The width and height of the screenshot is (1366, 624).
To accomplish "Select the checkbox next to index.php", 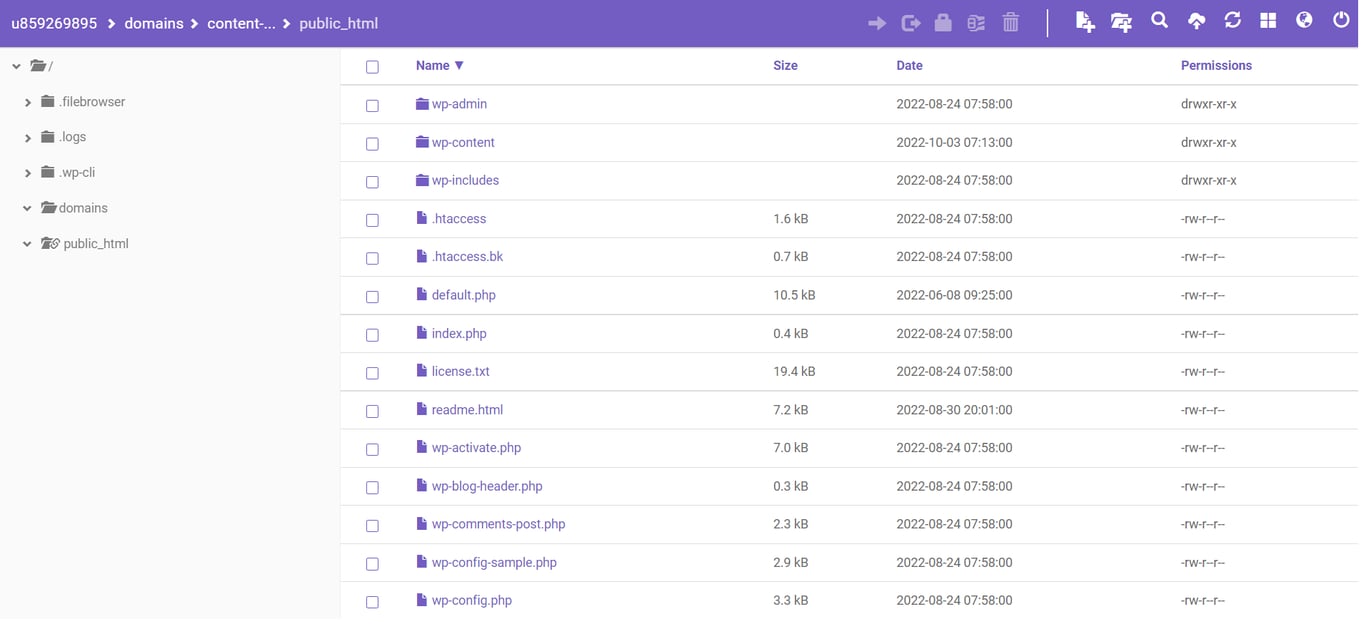I will pyautogui.click(x=373, y=334).
